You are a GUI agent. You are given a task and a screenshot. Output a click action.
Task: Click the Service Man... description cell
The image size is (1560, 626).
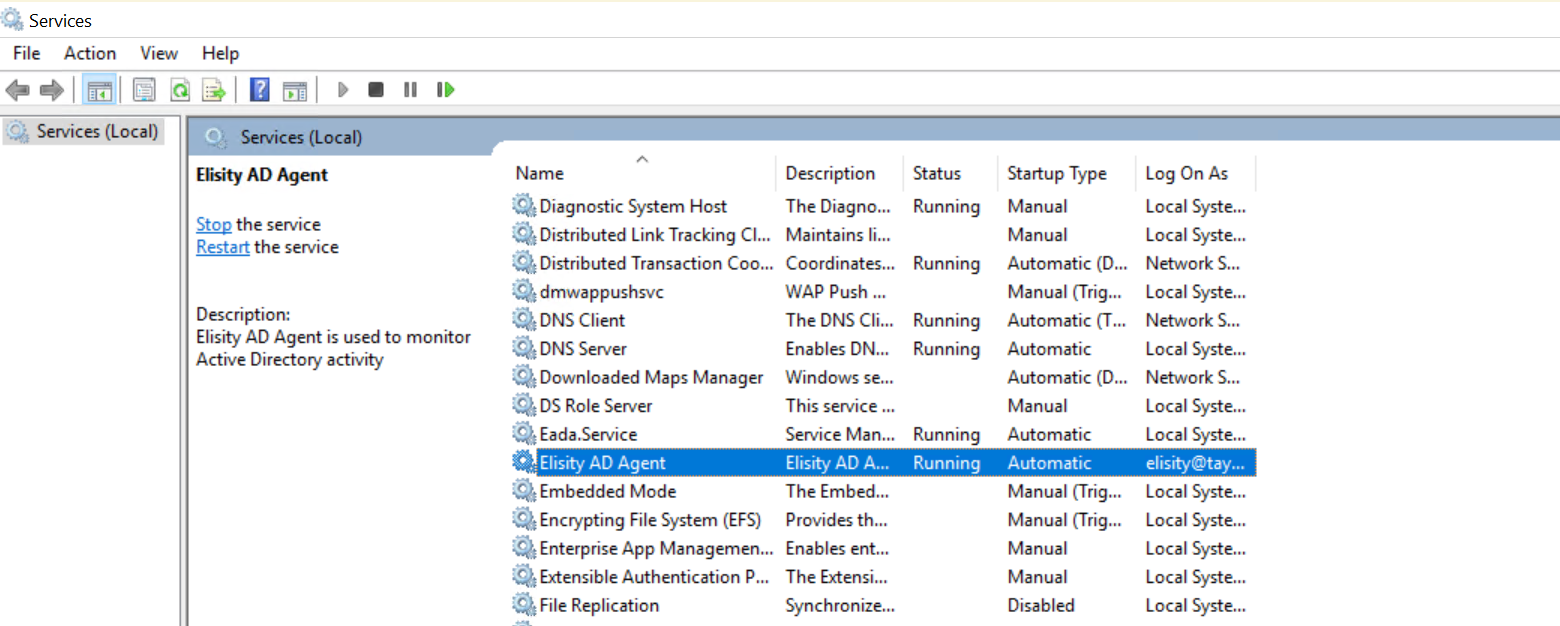click(x=838, y=434)
